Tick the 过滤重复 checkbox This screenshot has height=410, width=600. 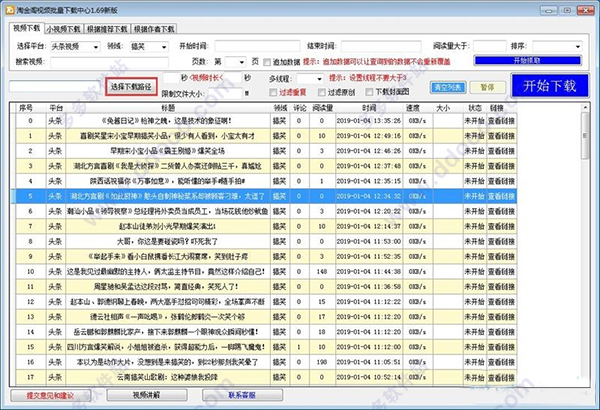[x=273, y=92]
